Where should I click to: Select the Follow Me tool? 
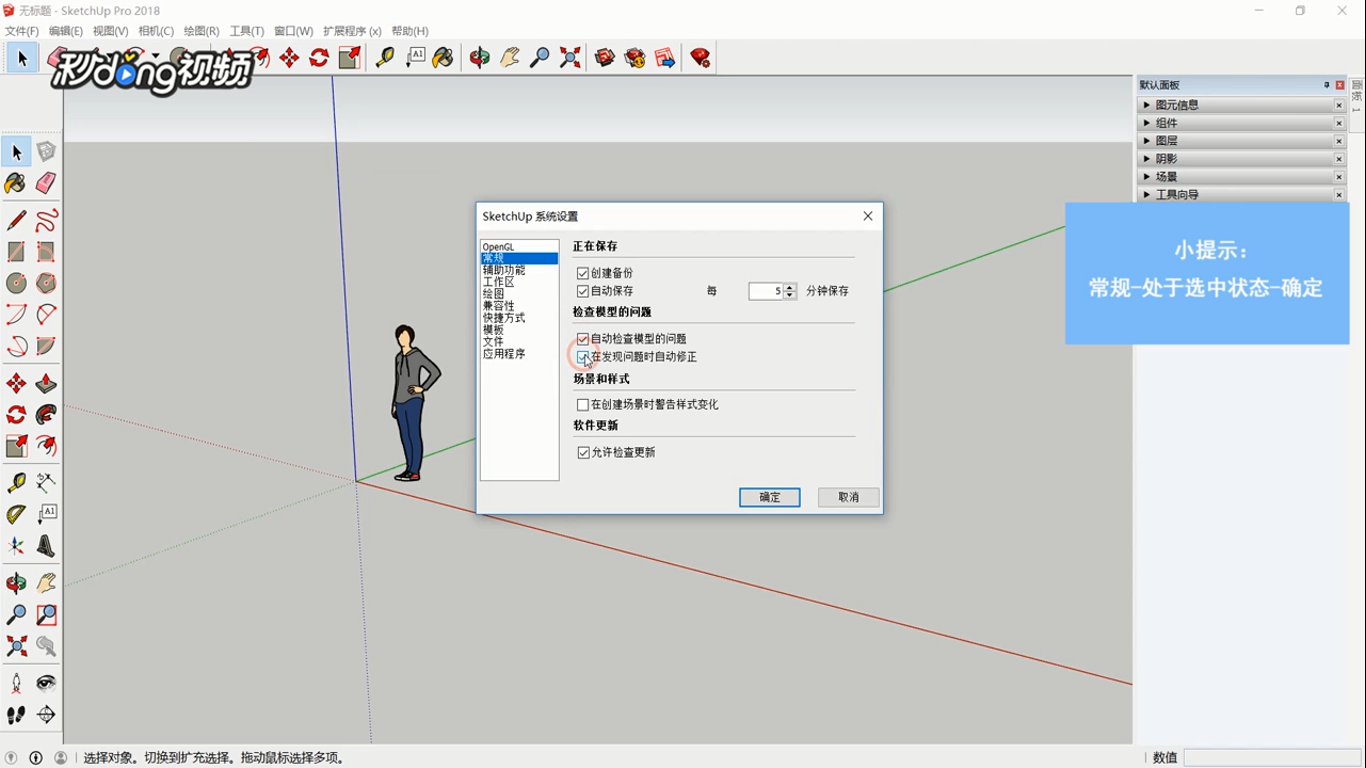(46, 415)
